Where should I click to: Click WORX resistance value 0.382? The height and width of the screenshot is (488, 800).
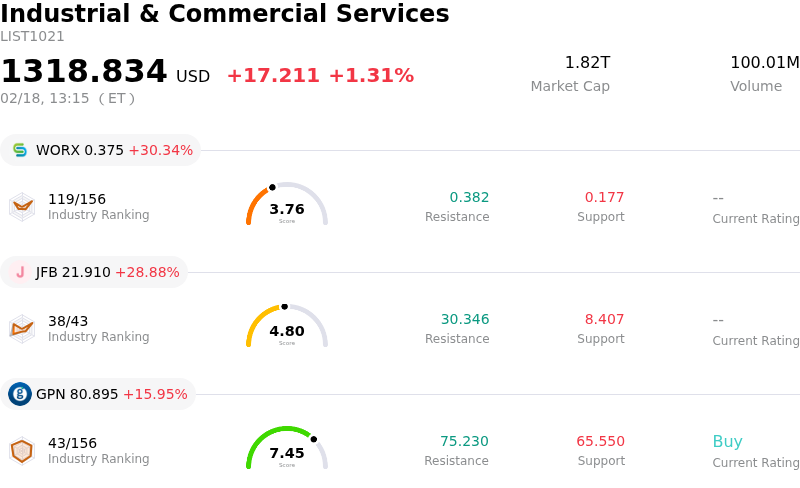(469, 198)
